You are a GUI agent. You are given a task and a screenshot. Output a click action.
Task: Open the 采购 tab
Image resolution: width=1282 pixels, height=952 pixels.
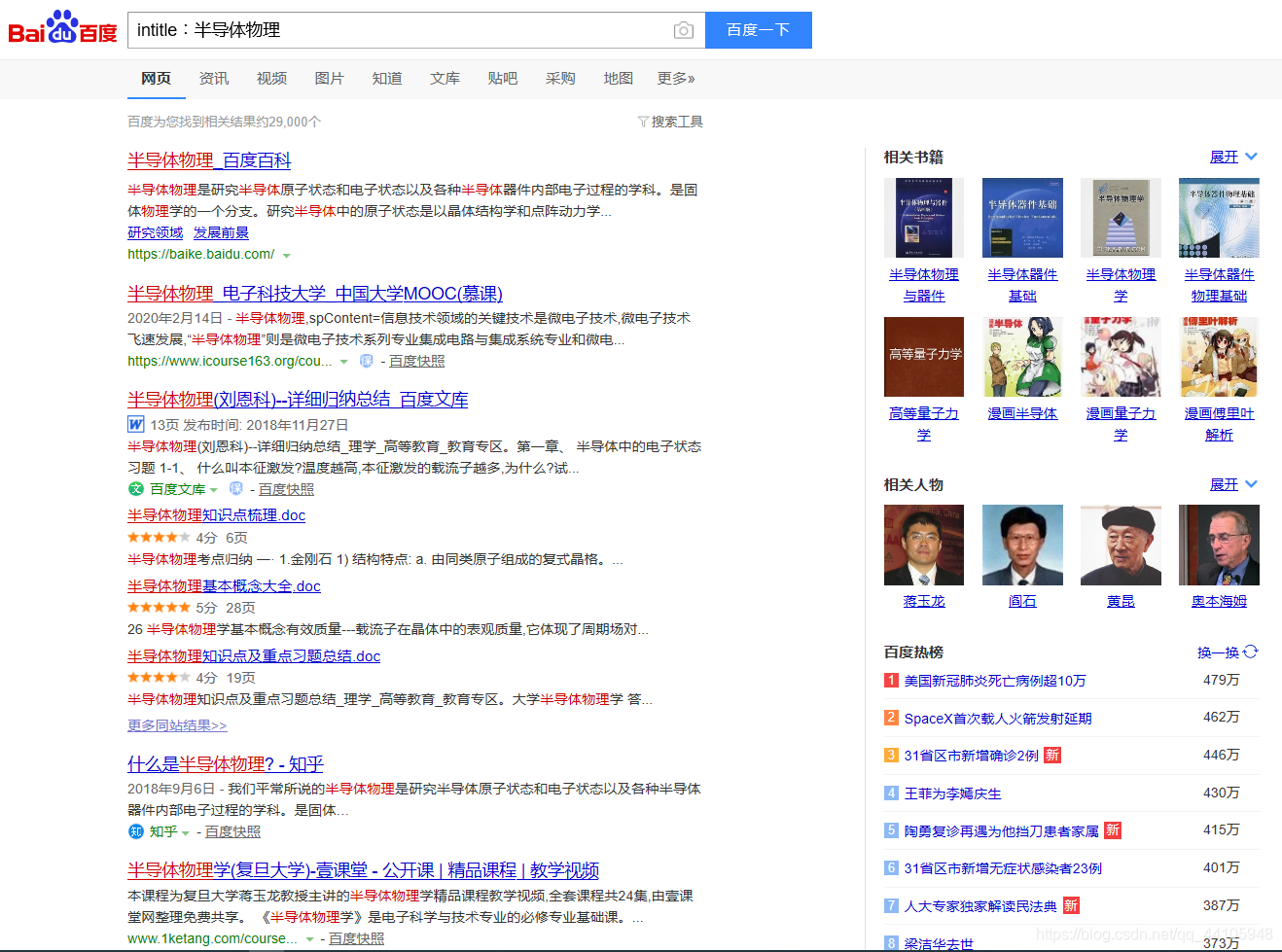click(560, 78)
